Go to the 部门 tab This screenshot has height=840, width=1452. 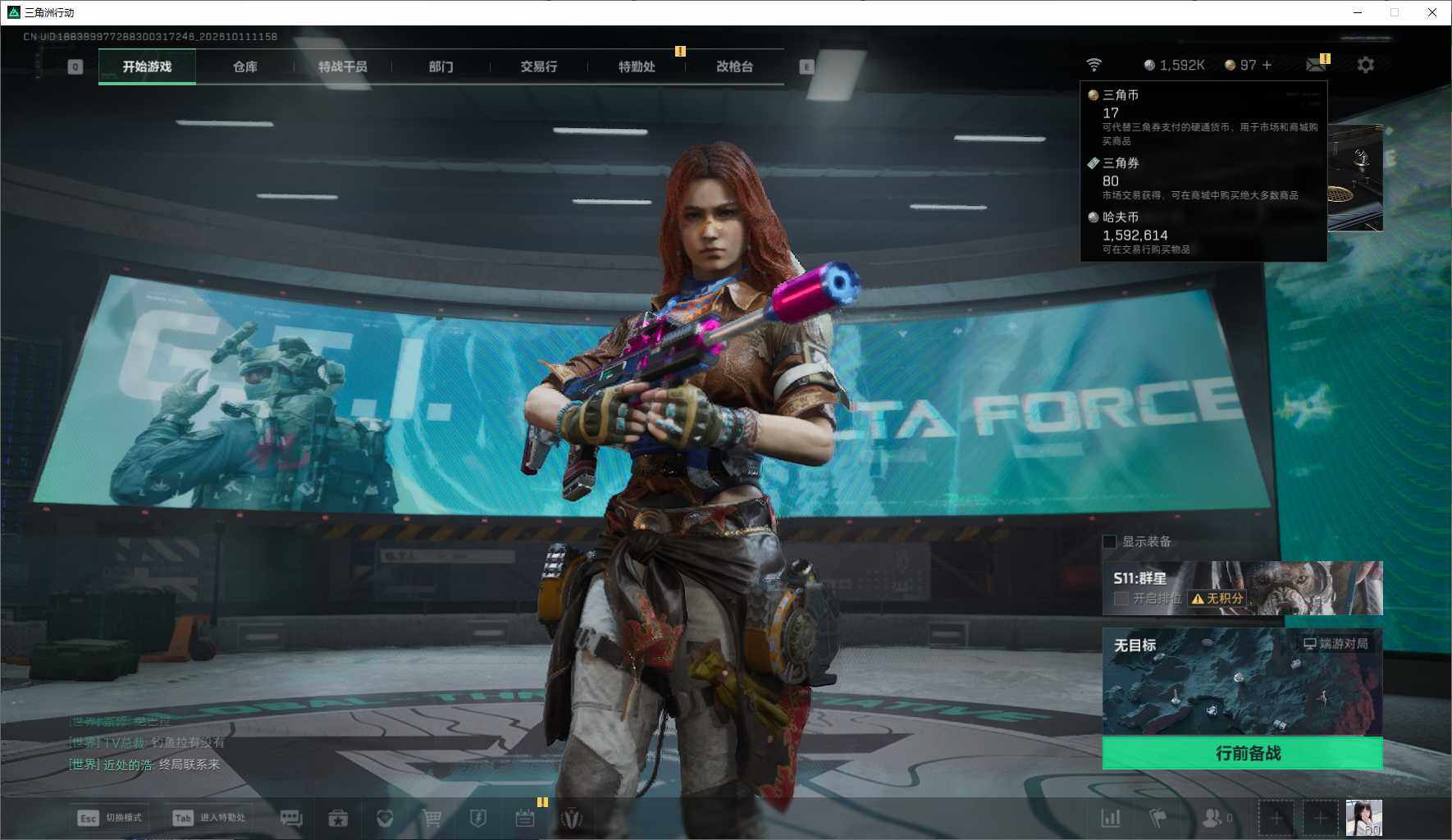pyautogui.click(x=441, y=66)
